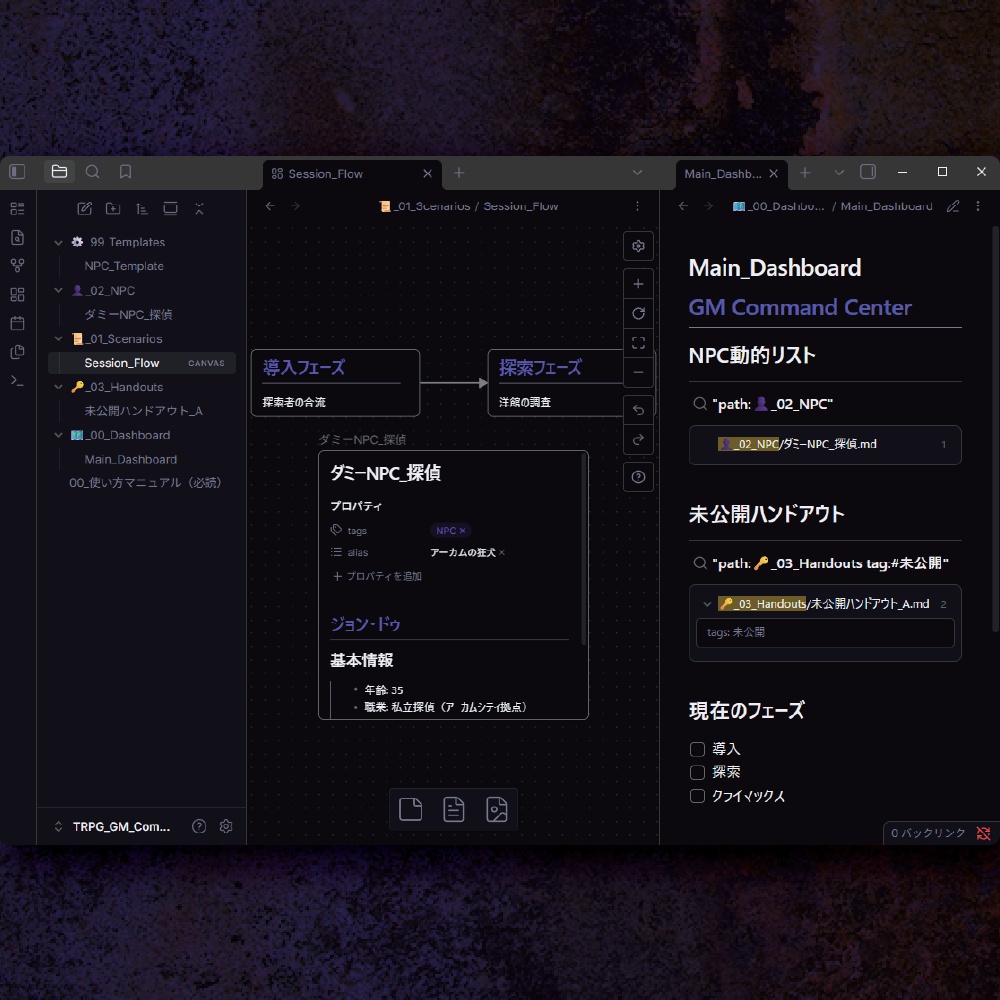Toggle right sidebar icon

[x=868, y=172]
